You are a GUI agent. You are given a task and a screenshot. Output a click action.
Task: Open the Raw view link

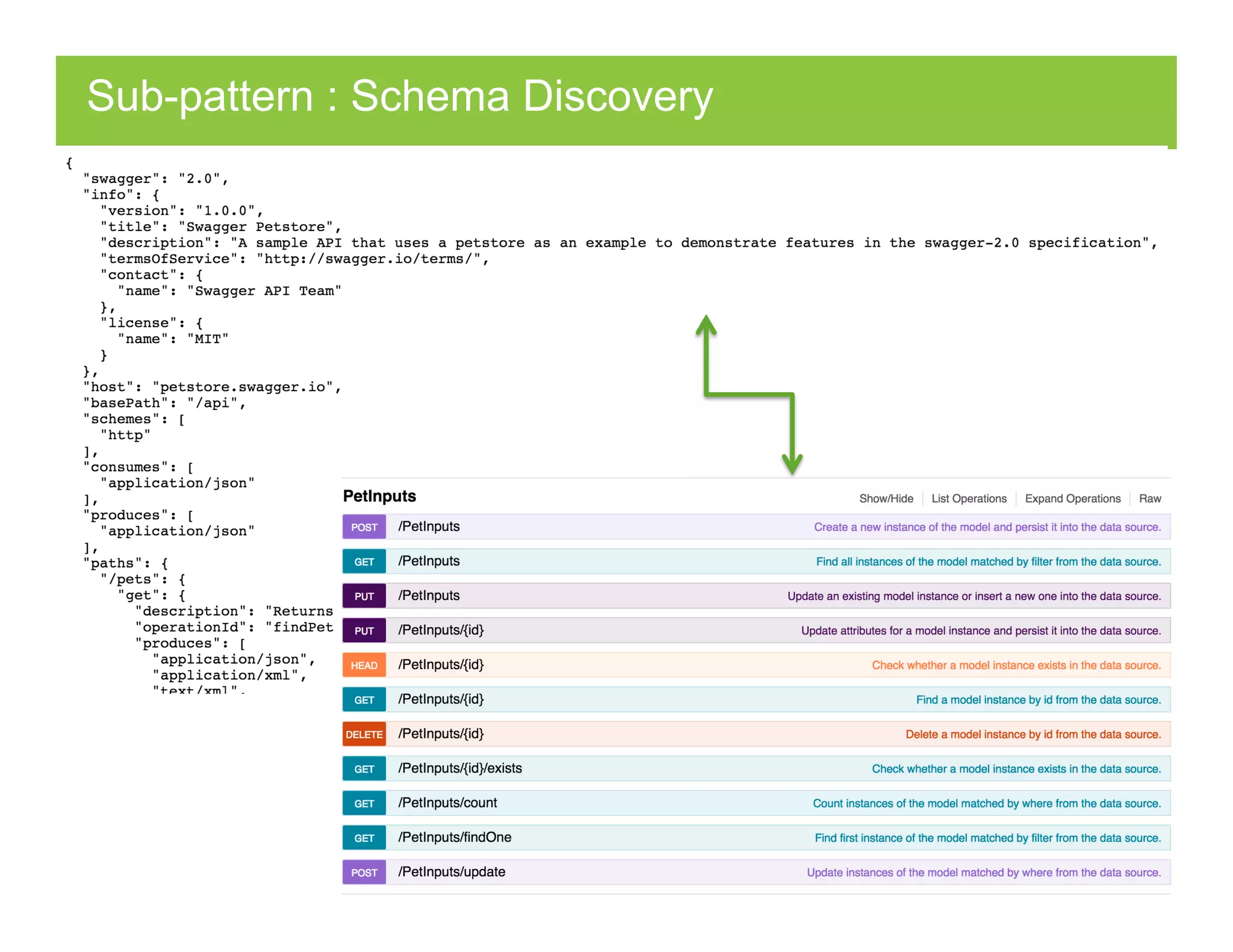(x=1149, y=498)
